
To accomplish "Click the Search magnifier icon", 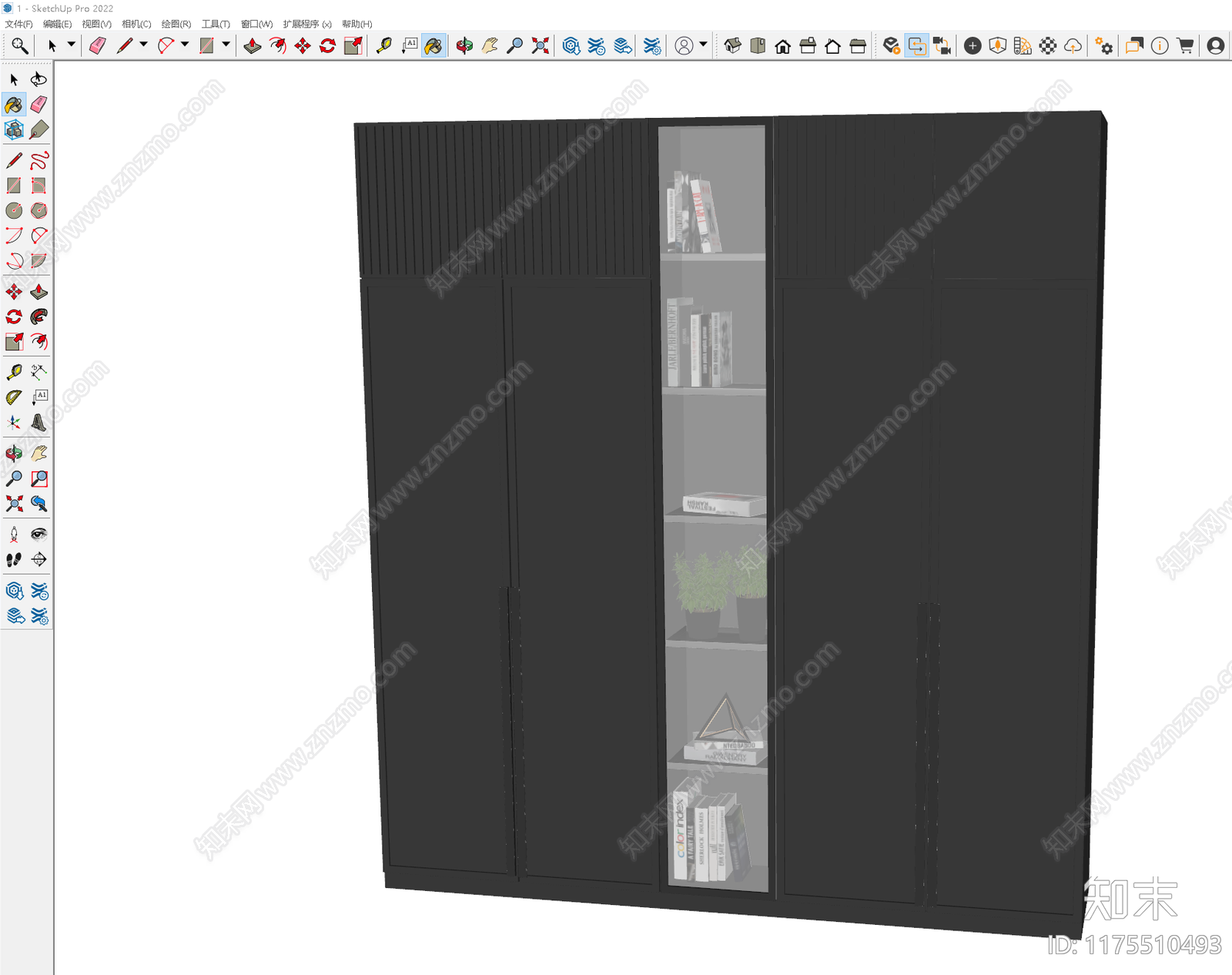I will (19, 46).
